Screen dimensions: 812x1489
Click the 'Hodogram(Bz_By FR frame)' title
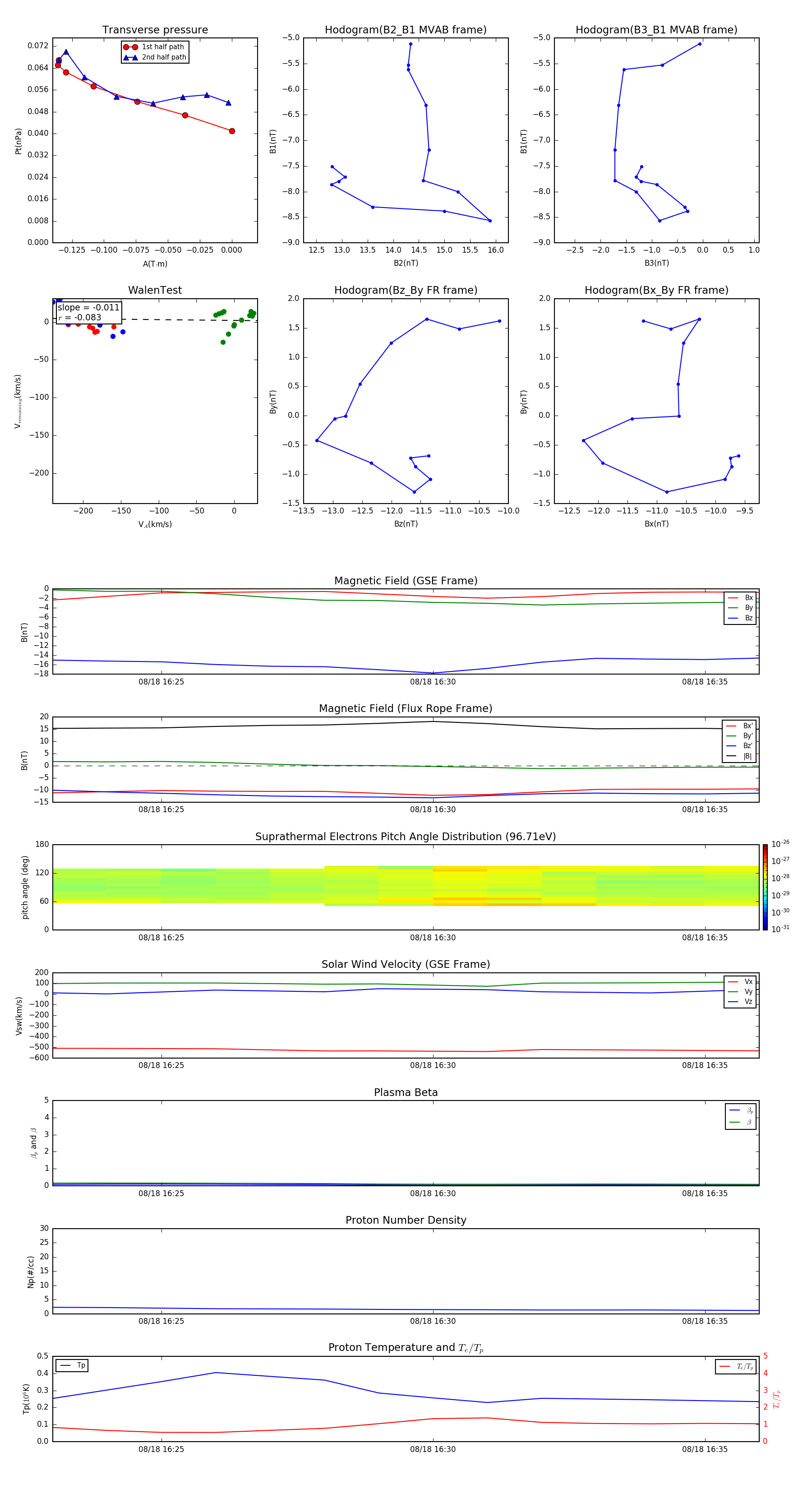point(406,290)
